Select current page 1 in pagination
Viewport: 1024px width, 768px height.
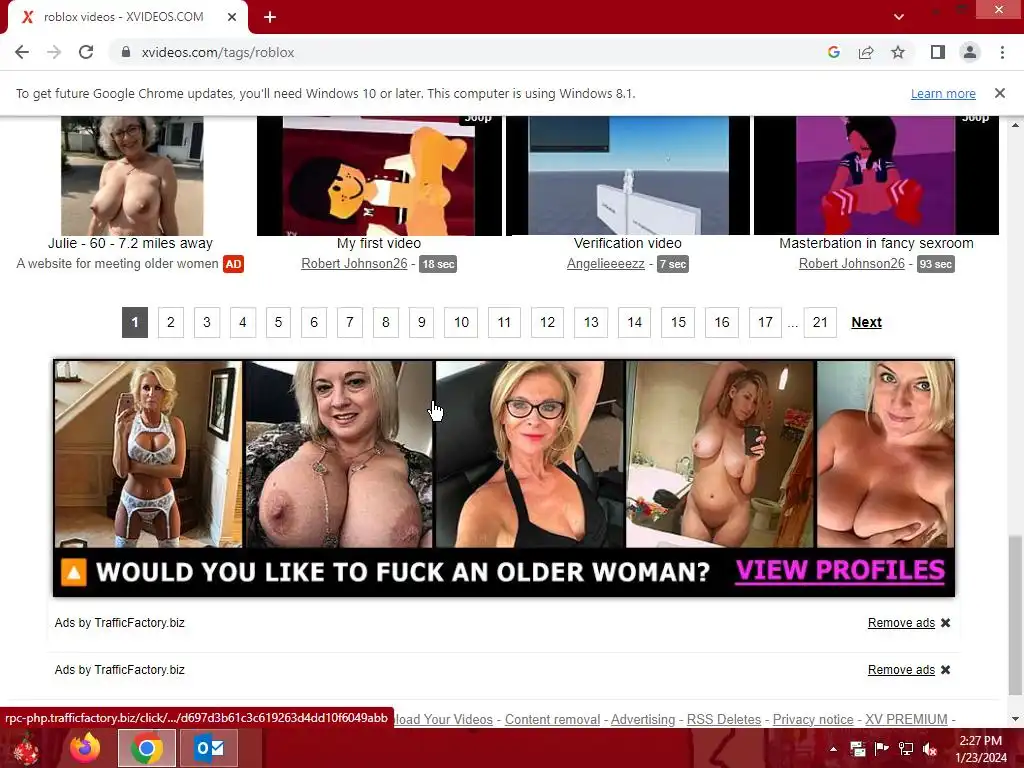click(135, 322)
